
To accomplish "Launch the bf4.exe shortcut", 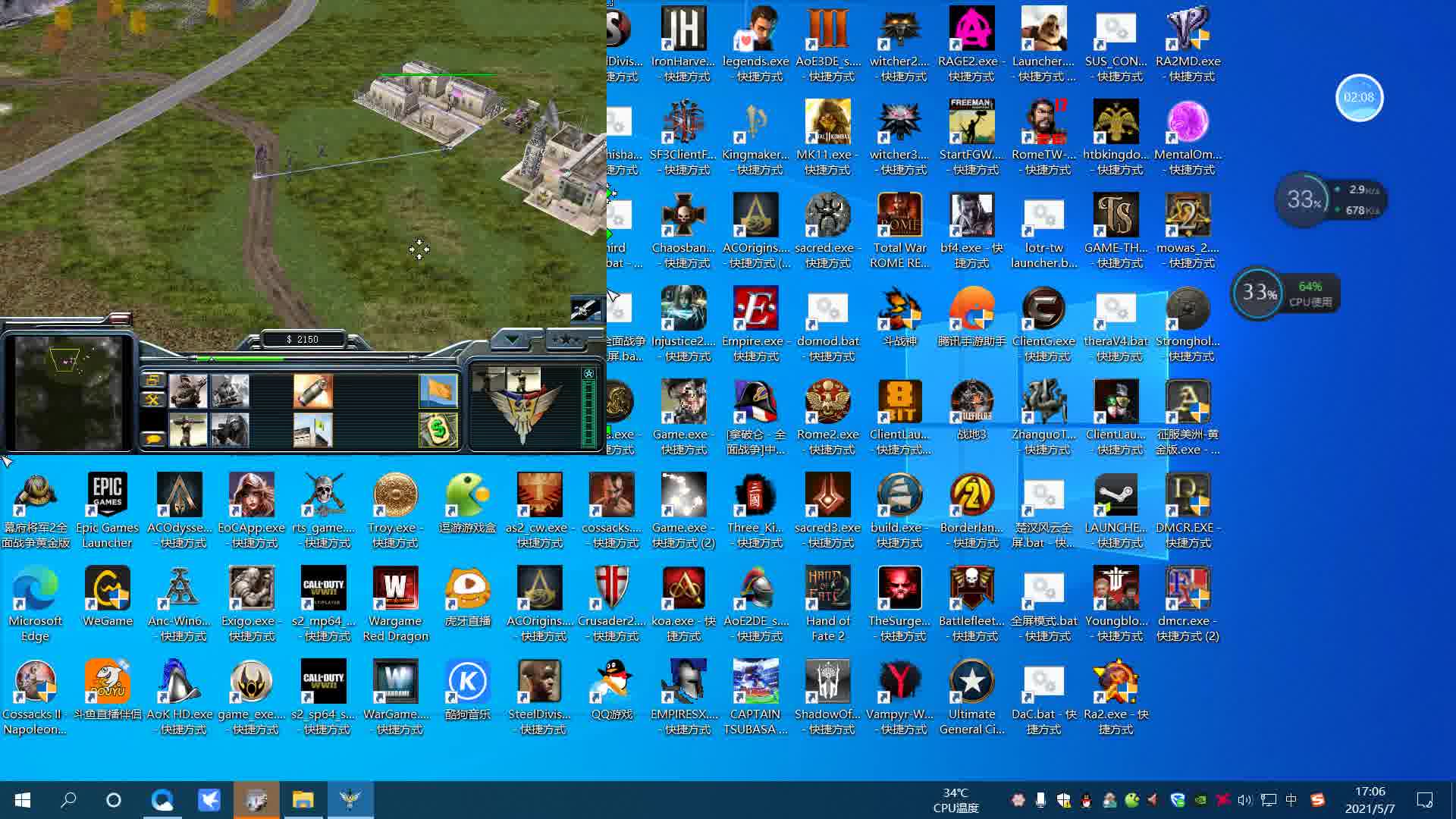I will pyautogui.click(x=971, y=231).
